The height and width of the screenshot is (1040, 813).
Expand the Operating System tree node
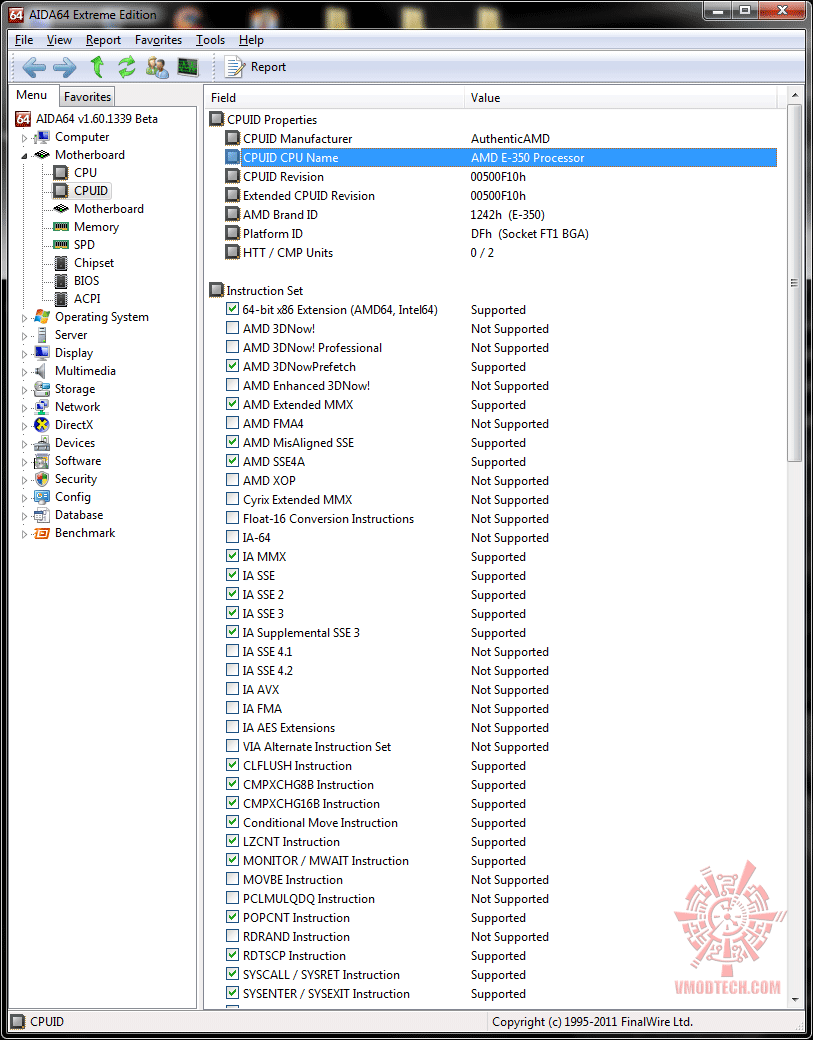(x=25, y=318)
